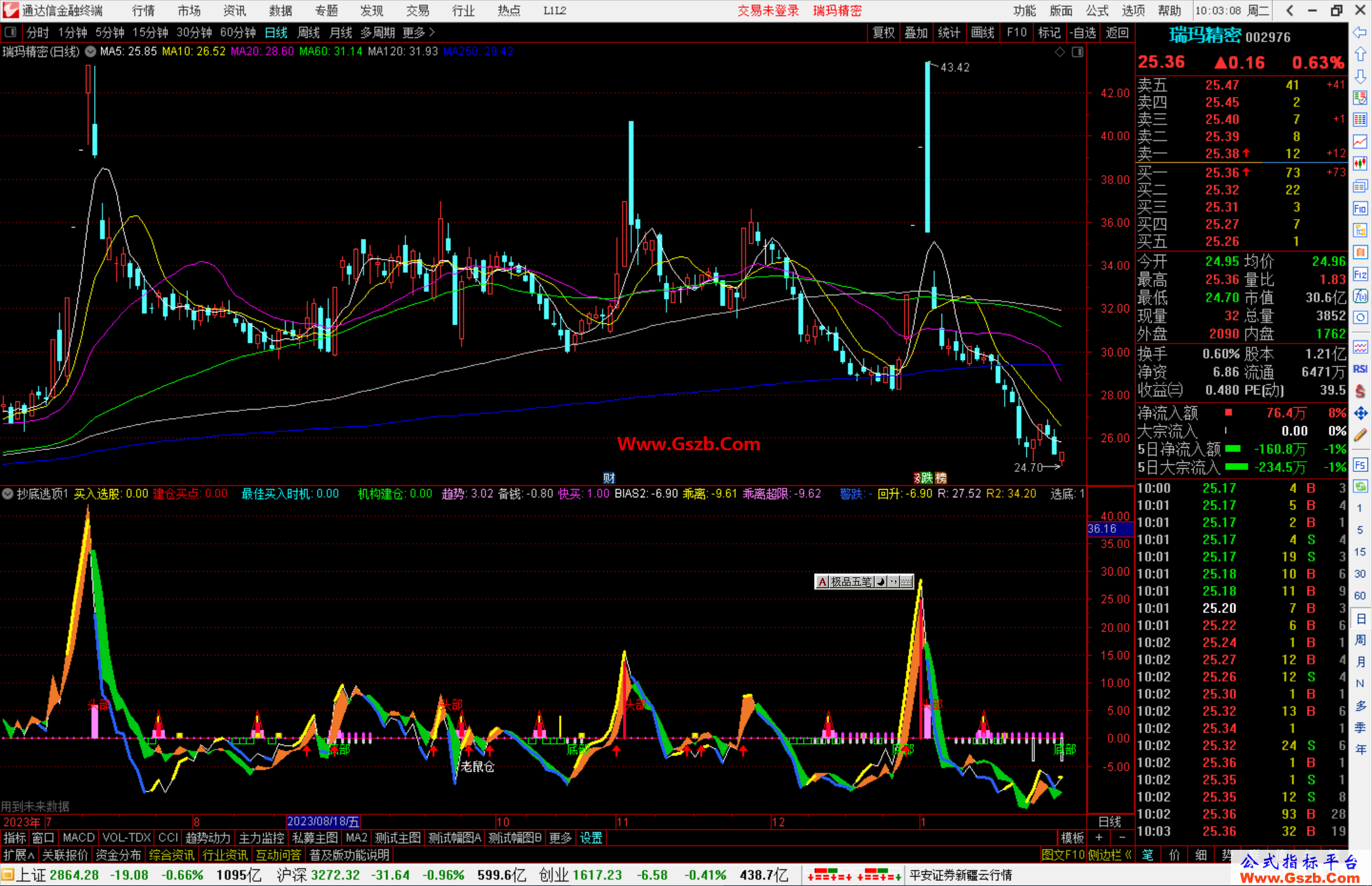The image size is (1372, 886).
Task: Toggle the 复权 price adjustment button
Action: (x=884, y=32)
